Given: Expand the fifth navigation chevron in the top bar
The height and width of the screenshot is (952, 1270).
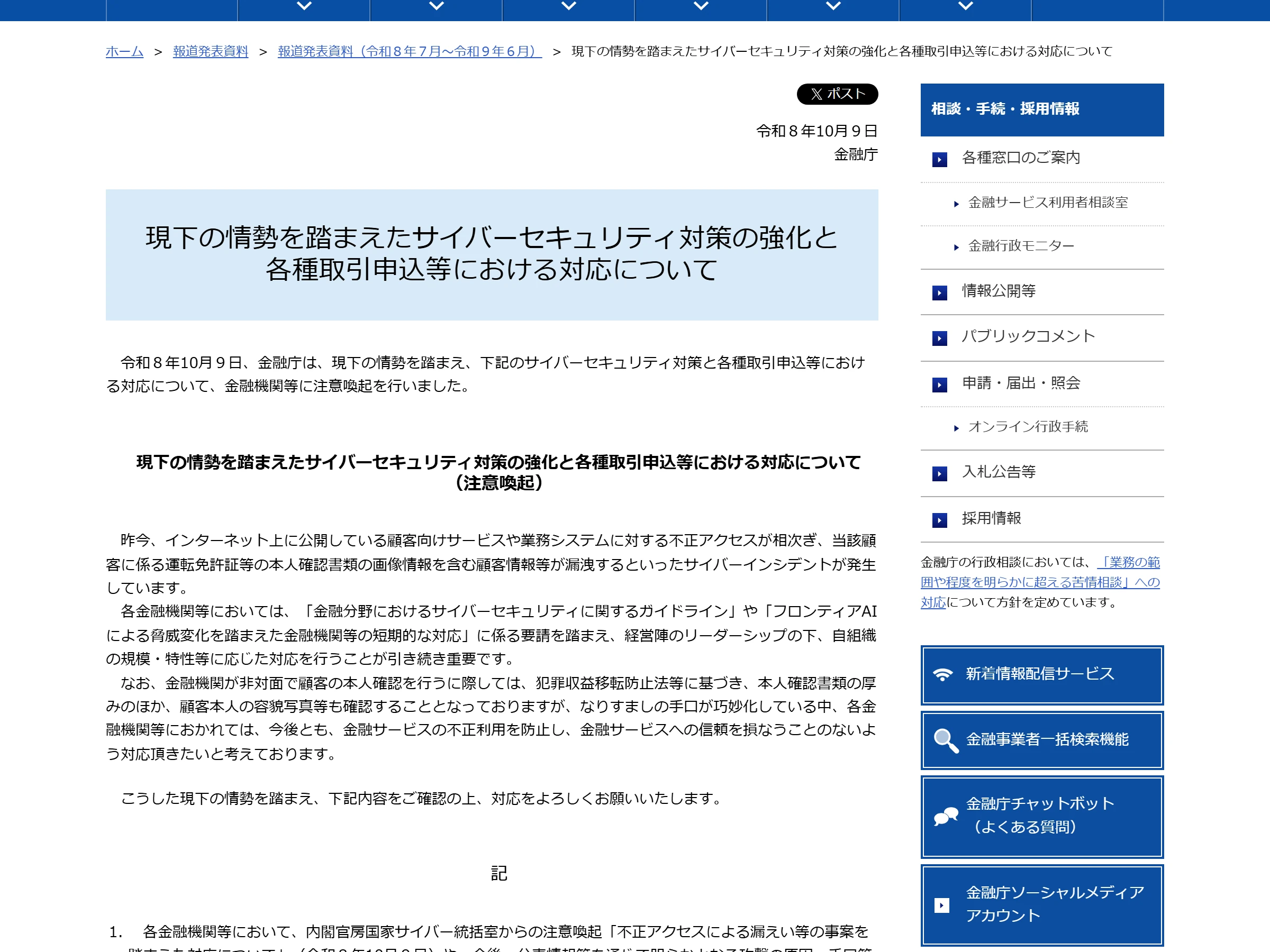Looking at the screenshot, I should pyautogui.click(x=833, y=6).
